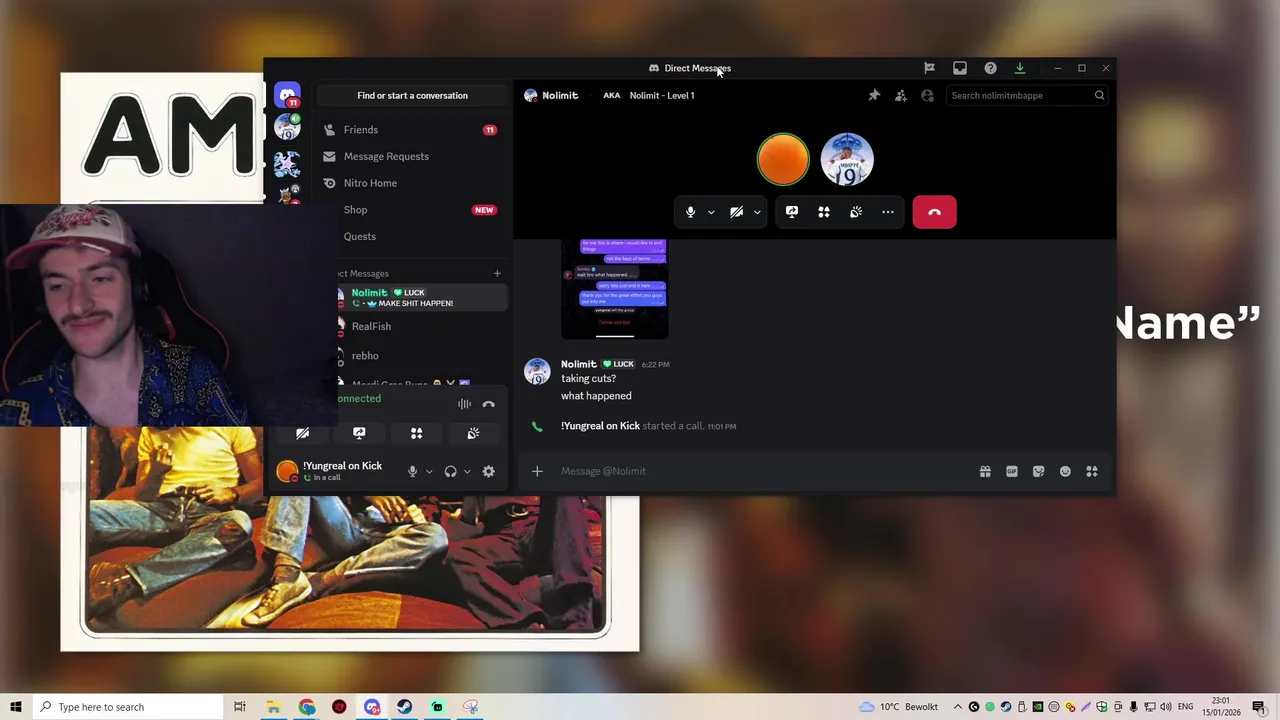The height and width of the screenshot is (720, 1280).
Task: Show hidden system tray icons
Action: click(x=957, y=707)
